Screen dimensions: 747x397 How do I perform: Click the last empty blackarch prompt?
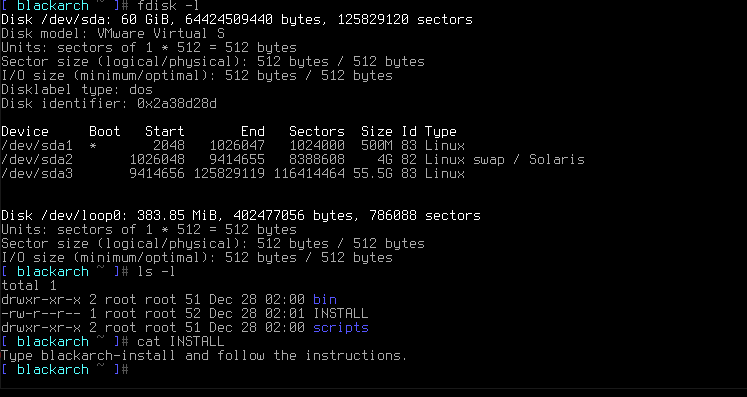[64, 370]
